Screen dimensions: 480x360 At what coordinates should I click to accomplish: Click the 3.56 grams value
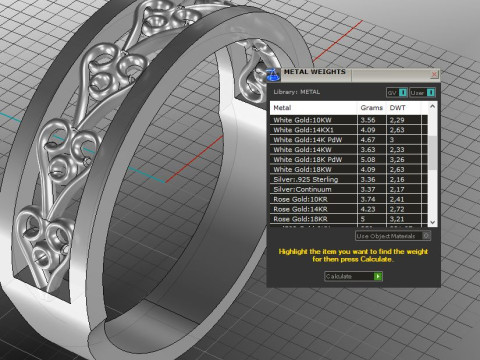point(368,120)
